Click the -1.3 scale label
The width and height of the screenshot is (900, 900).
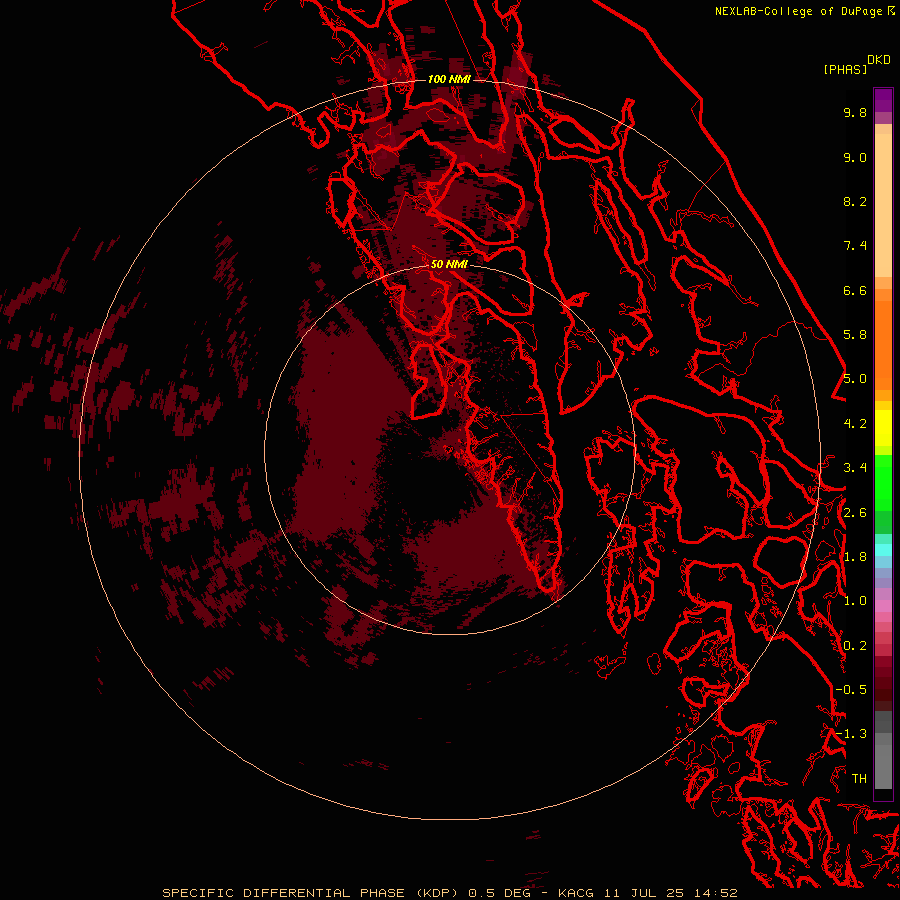click(x=851, y=734)
